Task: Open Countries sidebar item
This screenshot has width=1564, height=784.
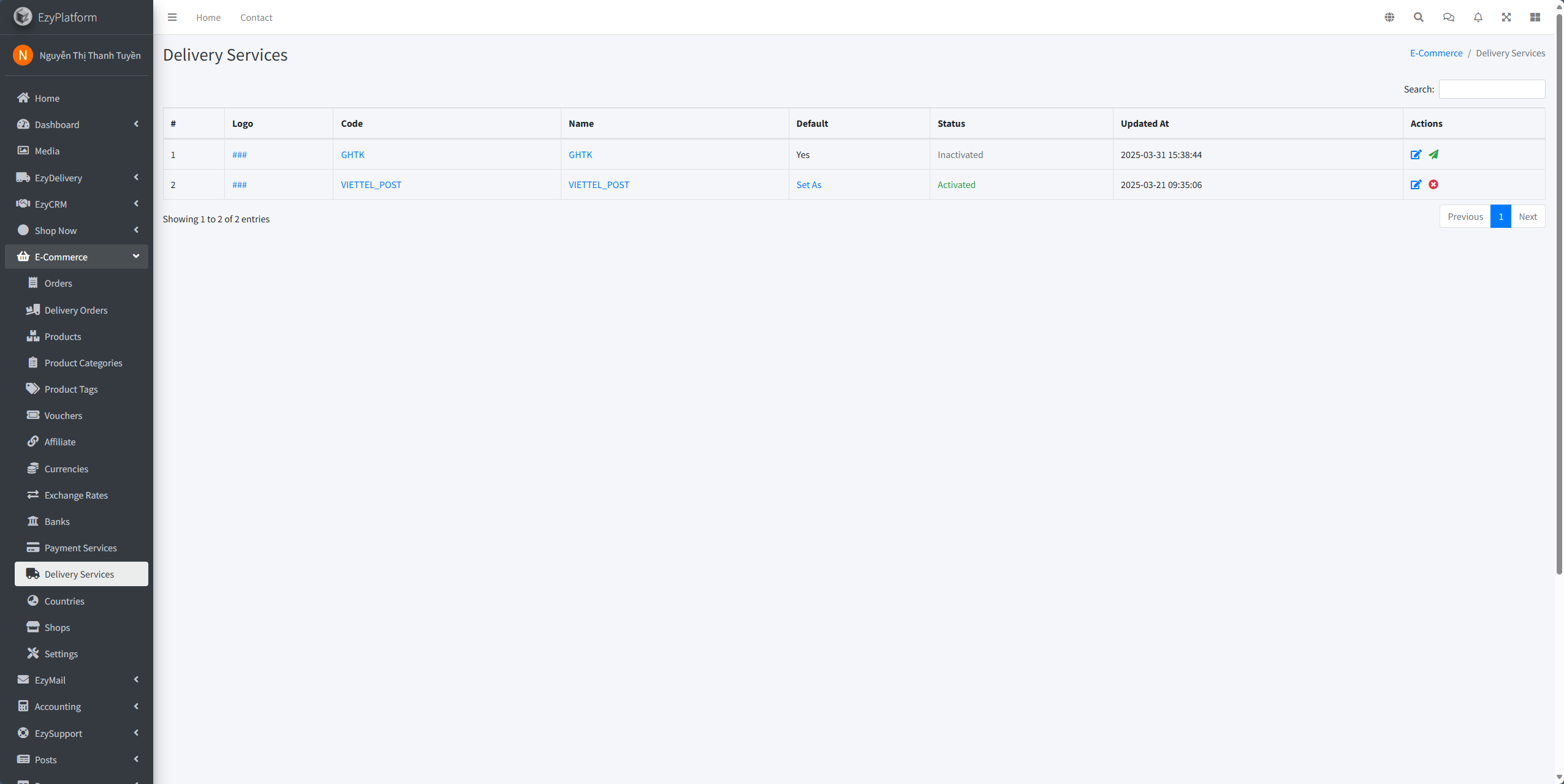Action: 82,601
